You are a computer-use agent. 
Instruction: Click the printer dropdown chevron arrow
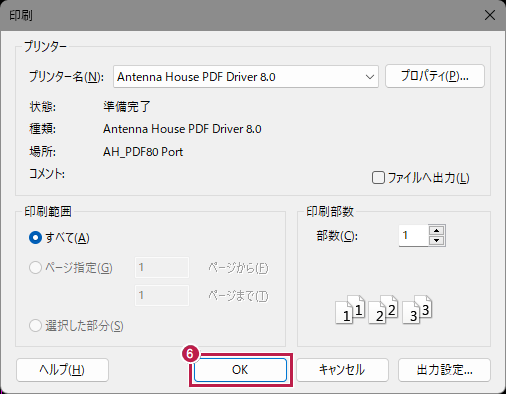pos(369,77)
